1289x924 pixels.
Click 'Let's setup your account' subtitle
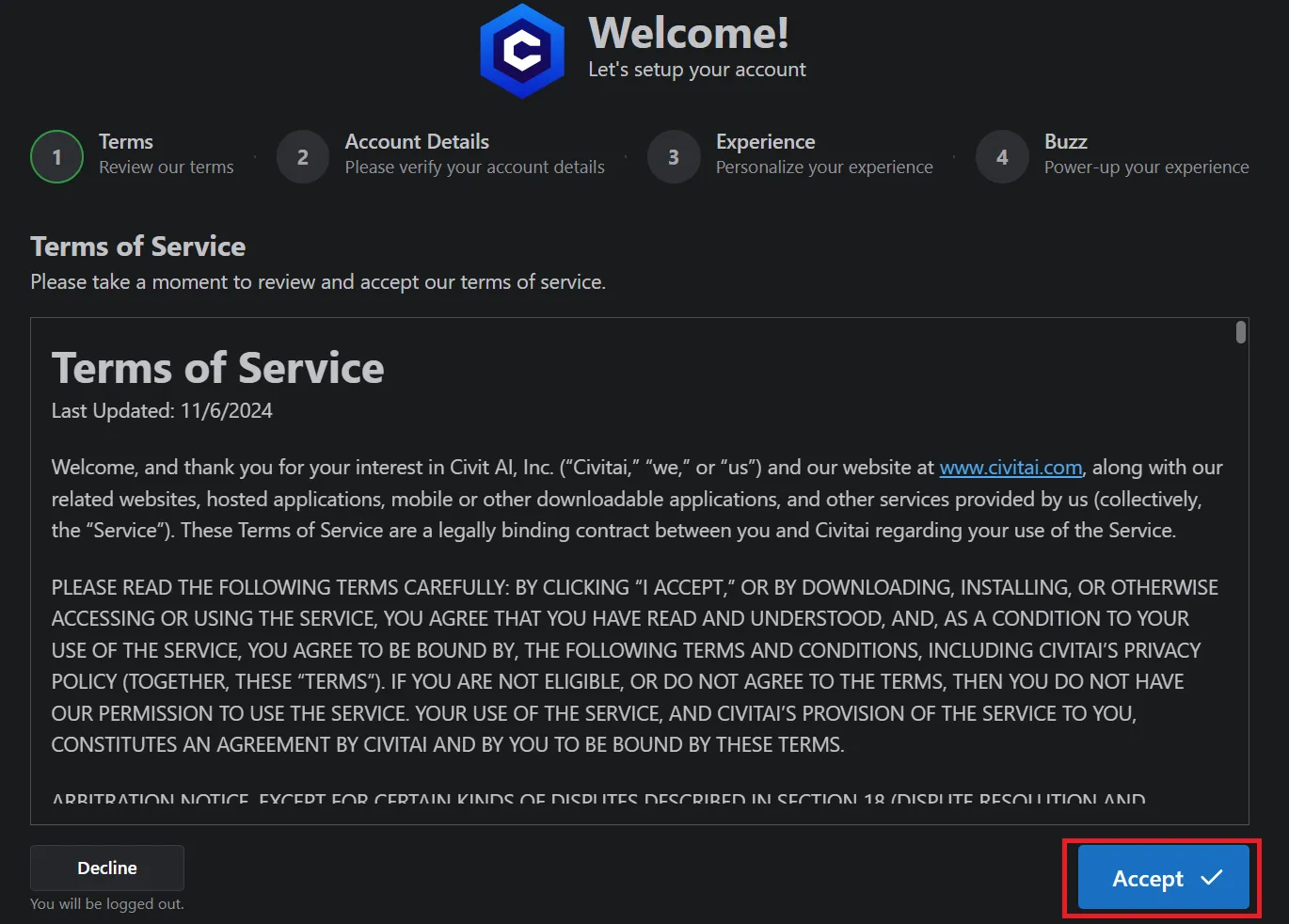click(697, 70)
